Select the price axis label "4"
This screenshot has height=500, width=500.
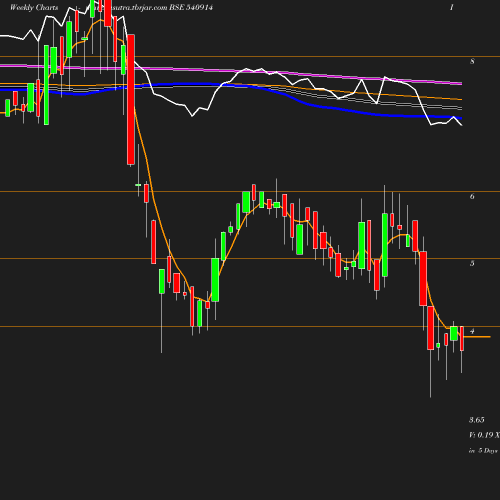[x=472, y=331]
